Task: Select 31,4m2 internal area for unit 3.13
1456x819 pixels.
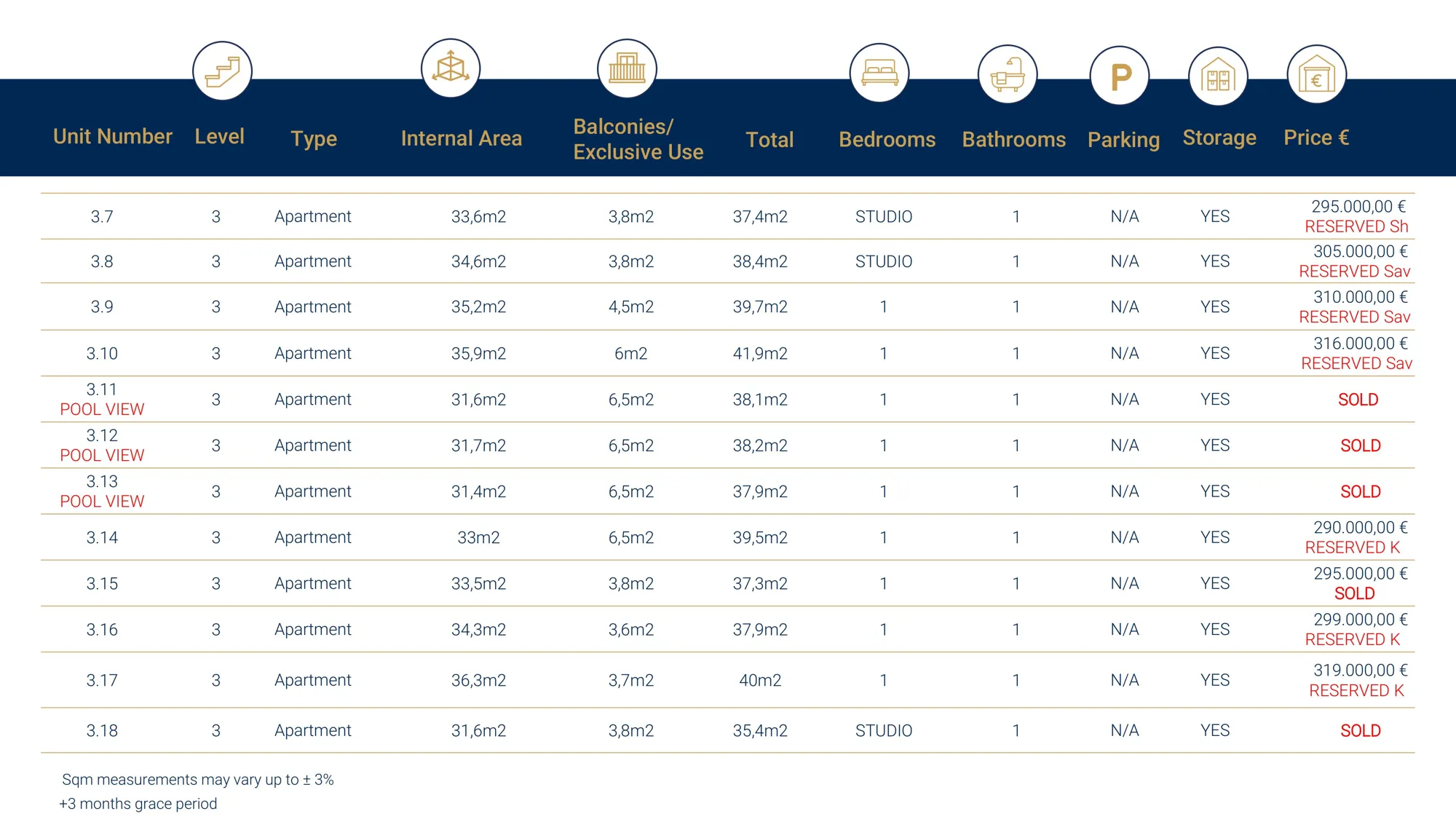Action: click(x=478, y=491)
